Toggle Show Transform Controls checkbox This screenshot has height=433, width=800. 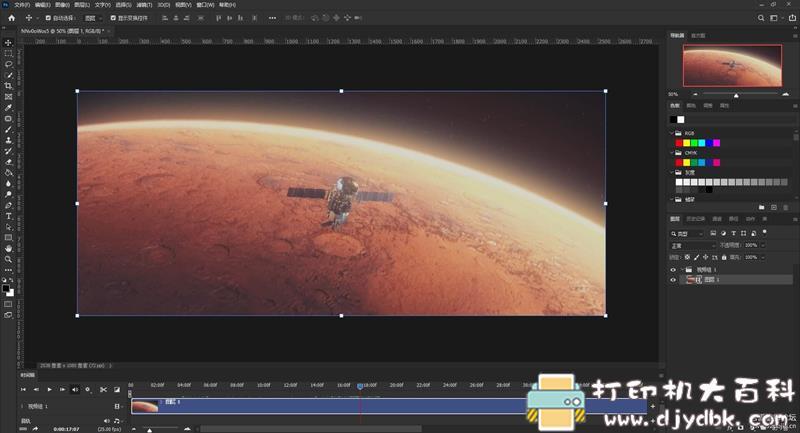pyautogui.click(x=113, y=18)
